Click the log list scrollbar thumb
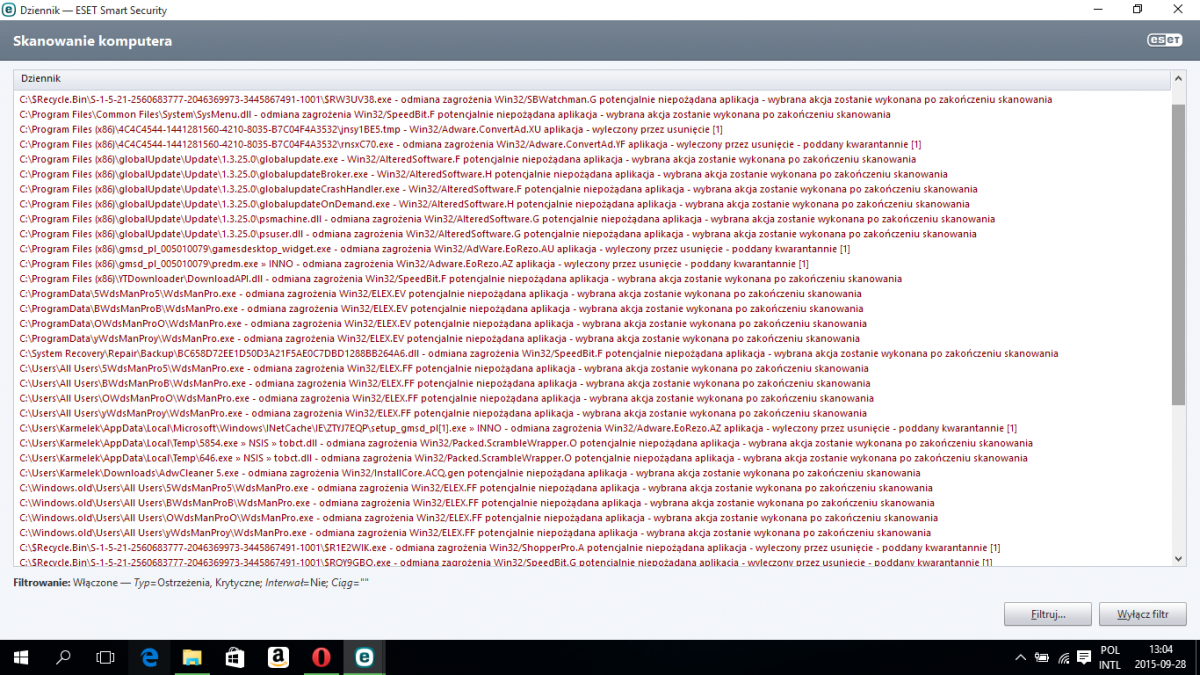1200x675 pixels. 1178,254
